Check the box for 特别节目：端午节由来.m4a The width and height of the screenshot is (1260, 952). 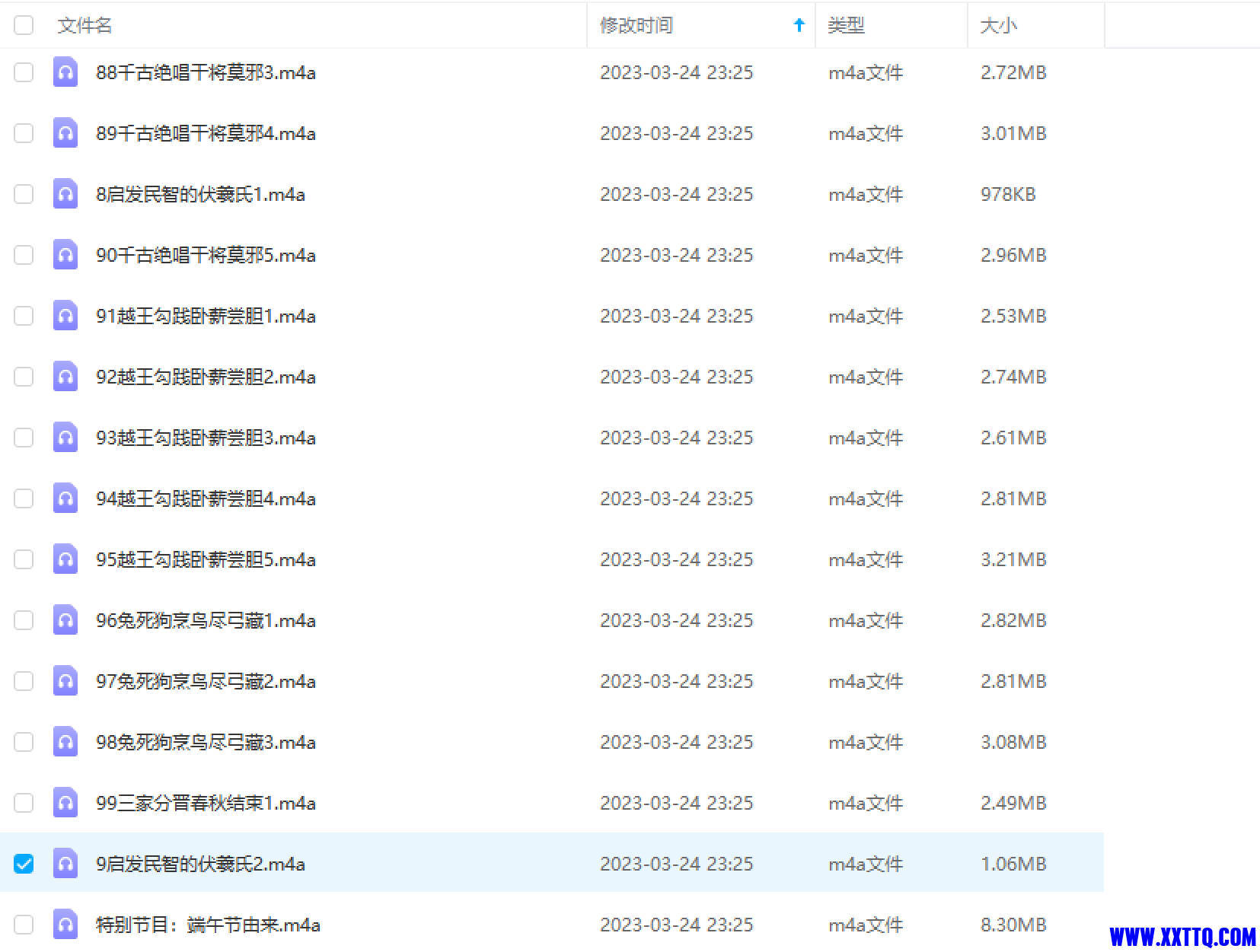tap(24, 925)
